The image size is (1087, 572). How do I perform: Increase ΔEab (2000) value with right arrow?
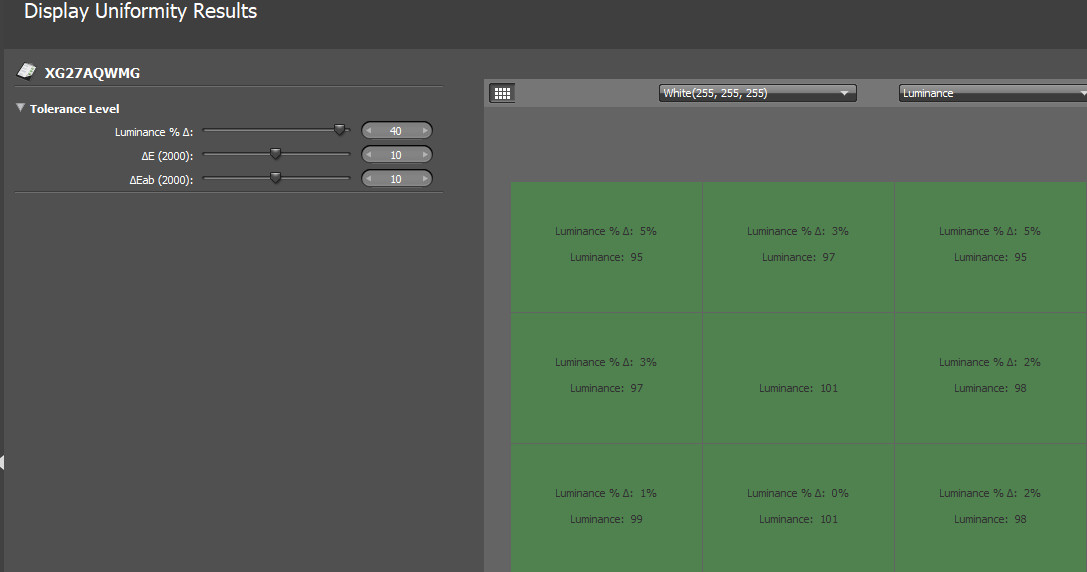(x=425, y=179)
